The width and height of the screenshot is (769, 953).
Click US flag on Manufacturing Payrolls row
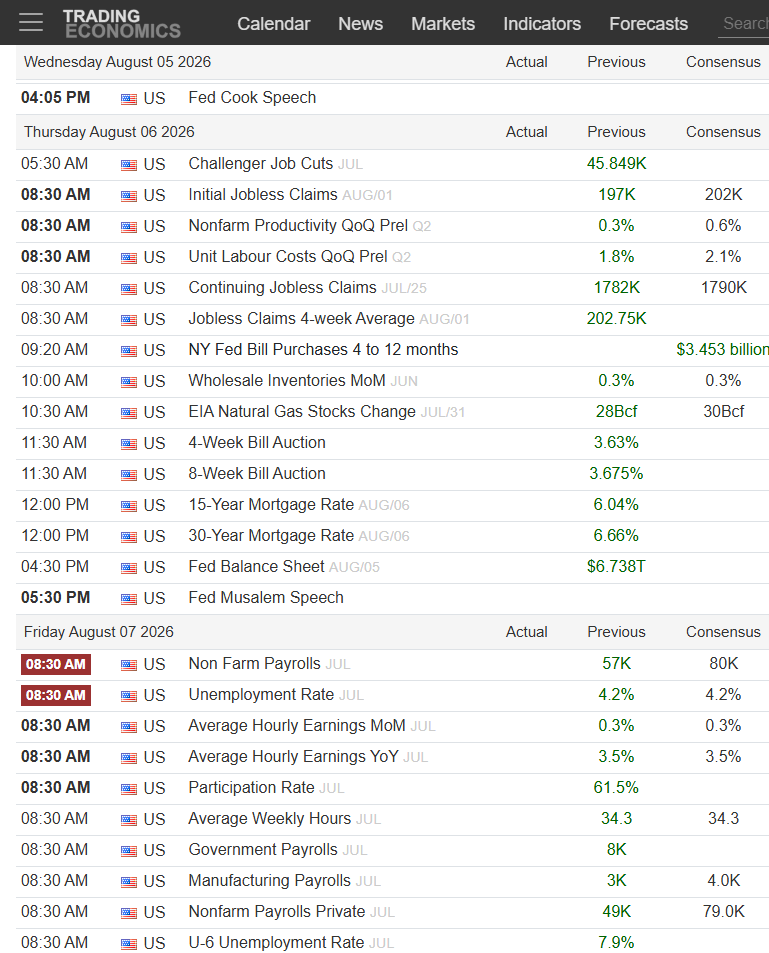[129, 882]
